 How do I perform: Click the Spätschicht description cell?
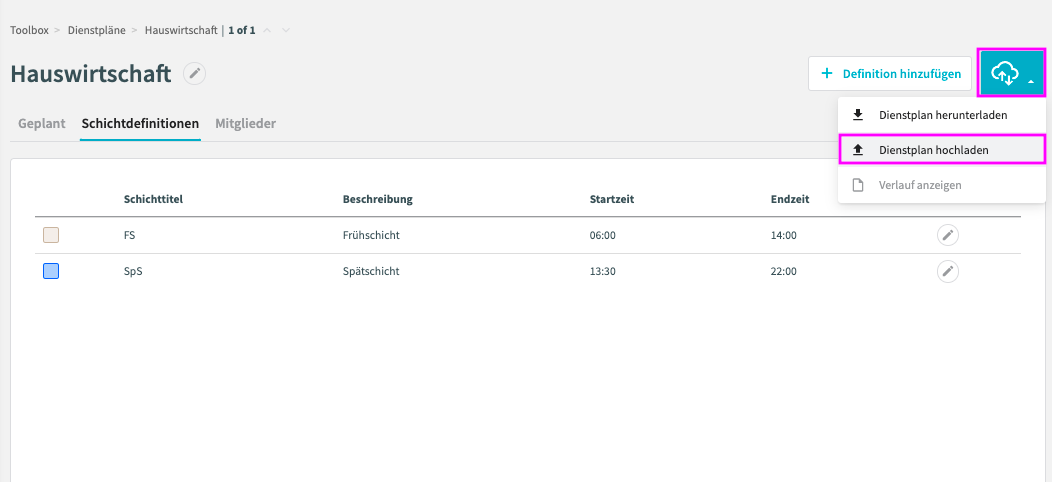(x=371, y=272)
